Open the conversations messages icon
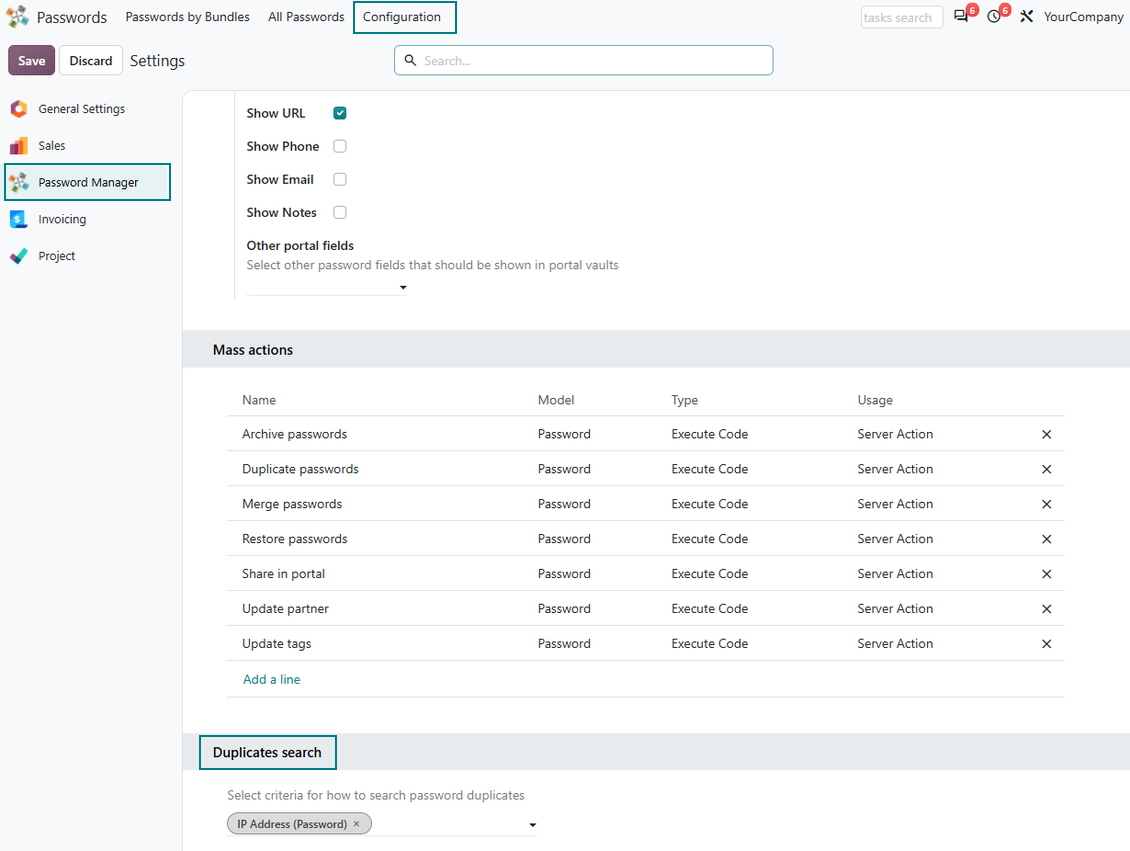The height and width of the screenshot is (851, 1130). pos(961,17)
